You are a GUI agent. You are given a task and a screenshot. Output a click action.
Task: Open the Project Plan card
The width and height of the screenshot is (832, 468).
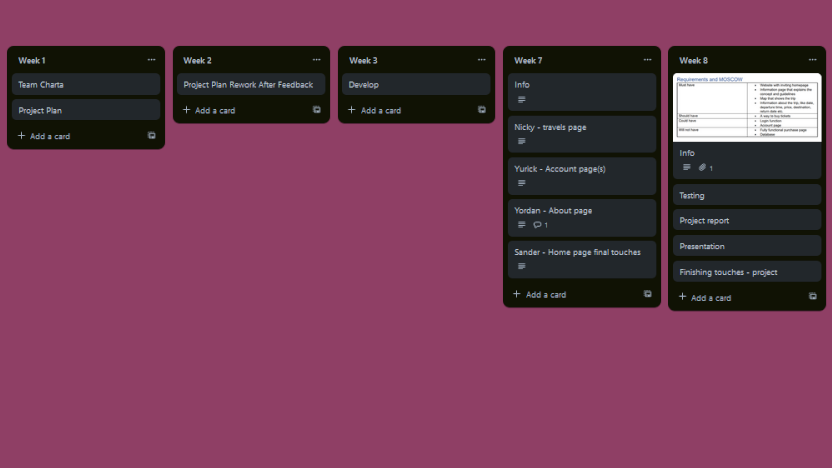(x=86, y=110)
